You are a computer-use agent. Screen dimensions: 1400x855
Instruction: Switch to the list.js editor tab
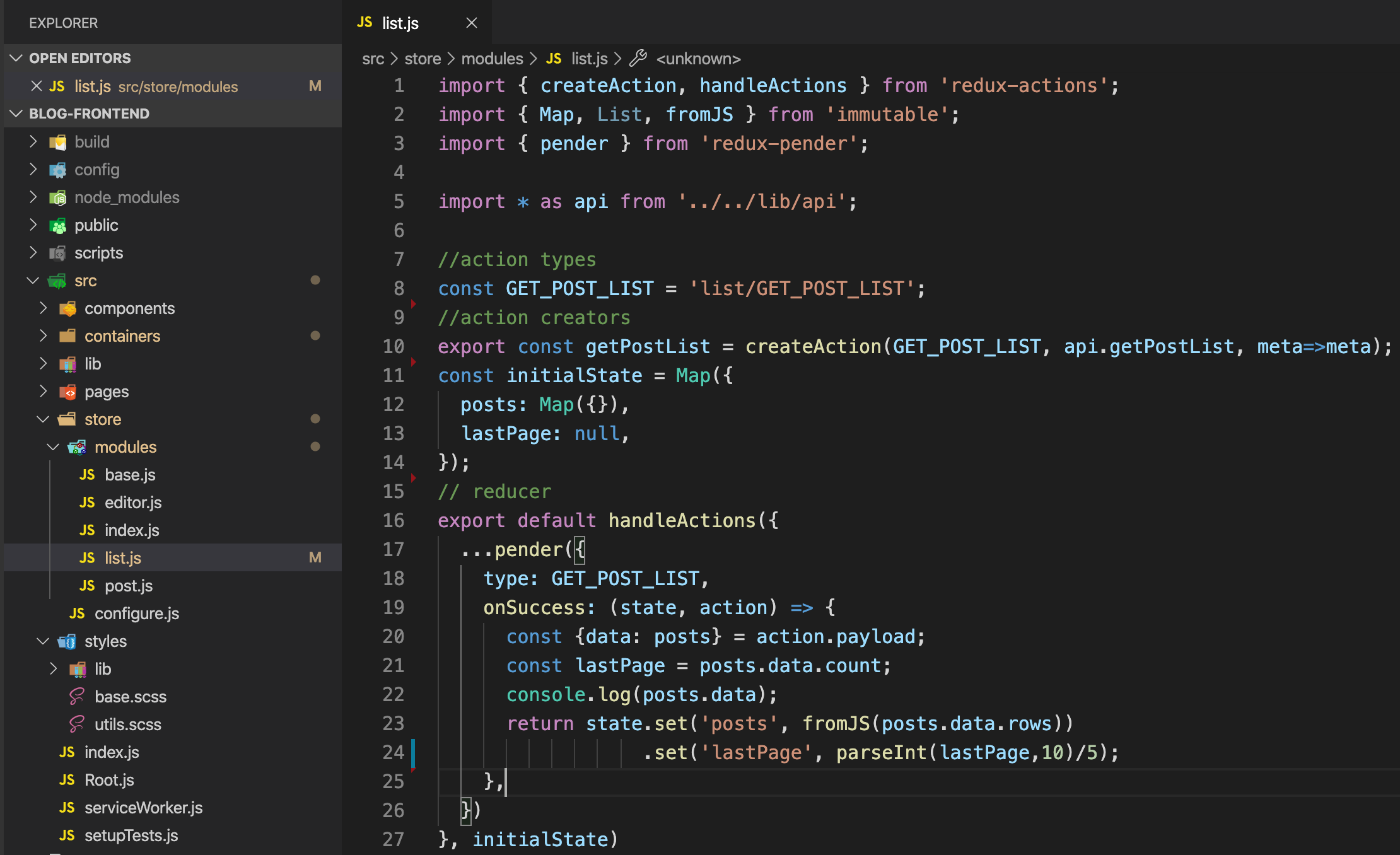[x=400, y=23]
